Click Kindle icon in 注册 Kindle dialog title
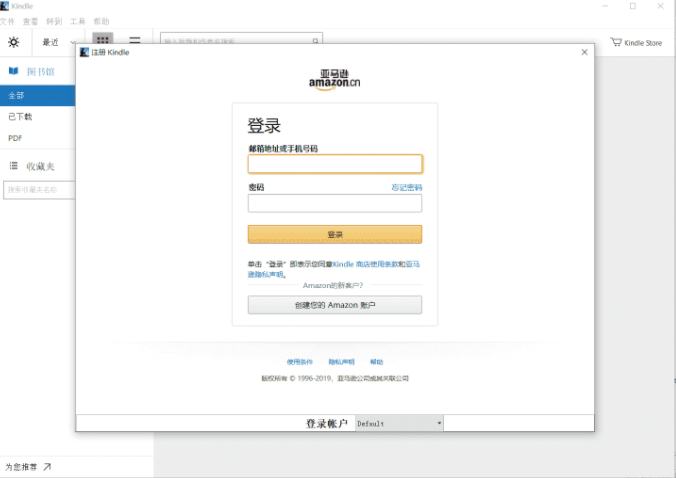Screen dimensions: 676x478 coord(84,52)
